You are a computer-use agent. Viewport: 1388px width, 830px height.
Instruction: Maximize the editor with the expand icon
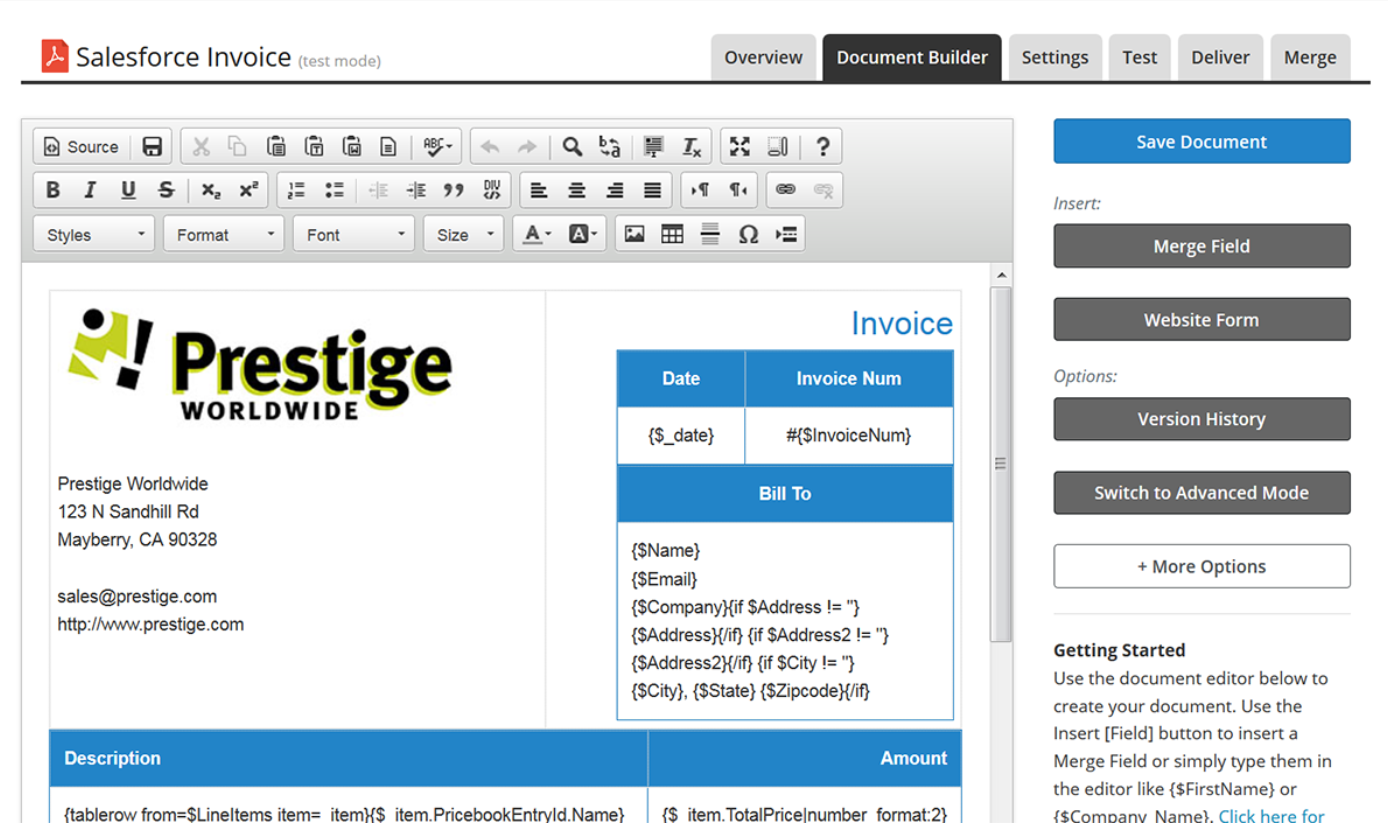[740, 147]
